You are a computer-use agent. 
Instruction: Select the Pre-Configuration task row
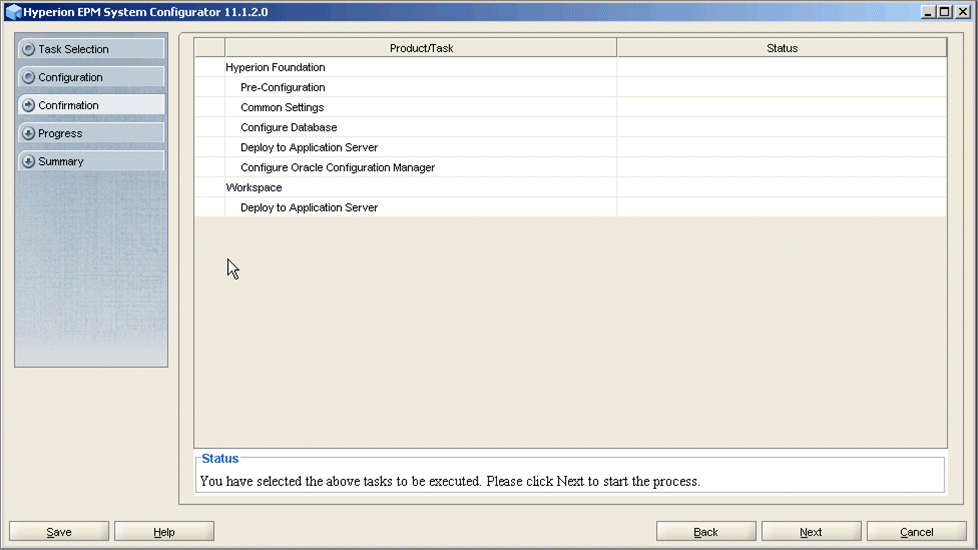point(570,87)
